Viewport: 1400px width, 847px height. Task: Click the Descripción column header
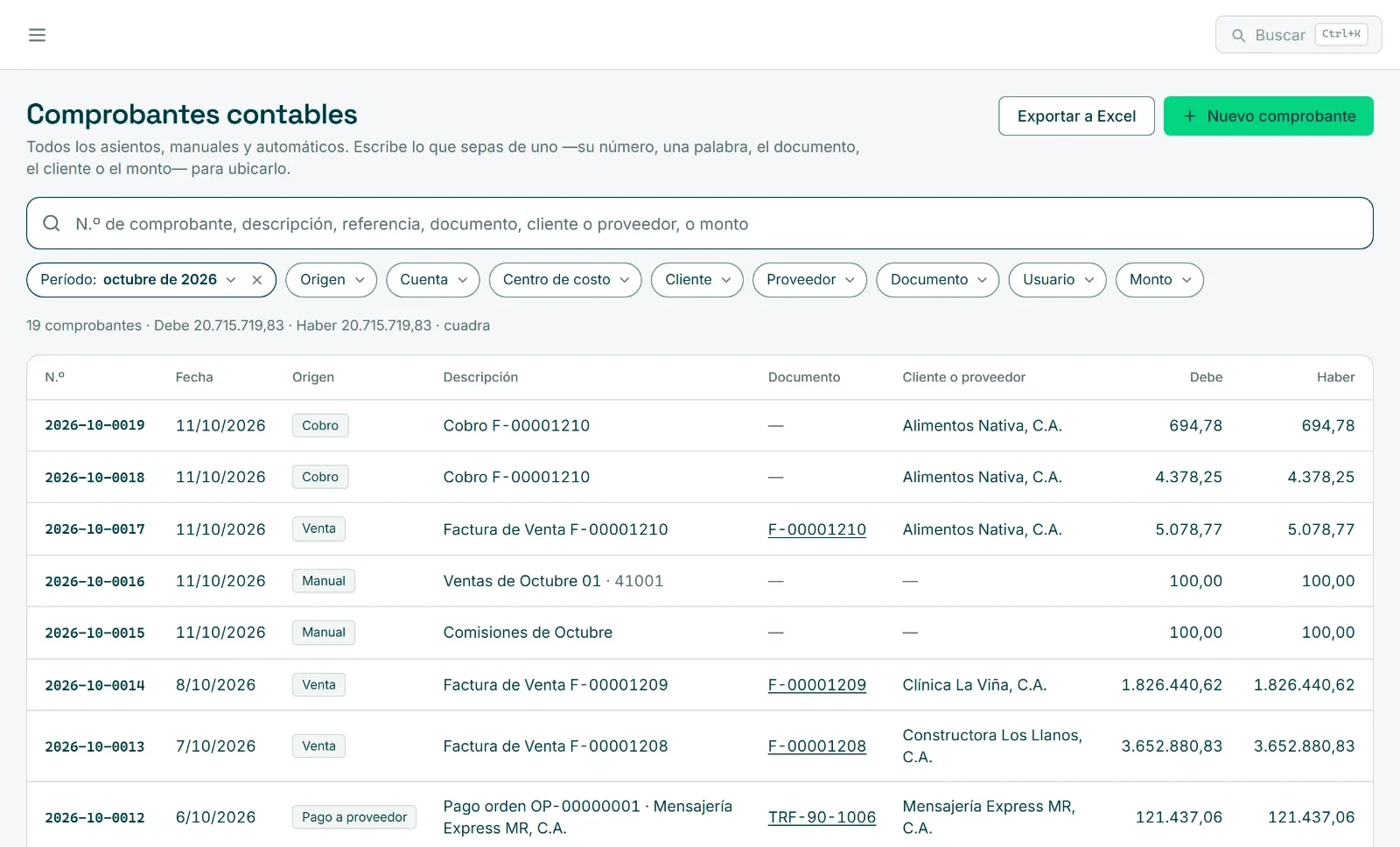(480, 377)
